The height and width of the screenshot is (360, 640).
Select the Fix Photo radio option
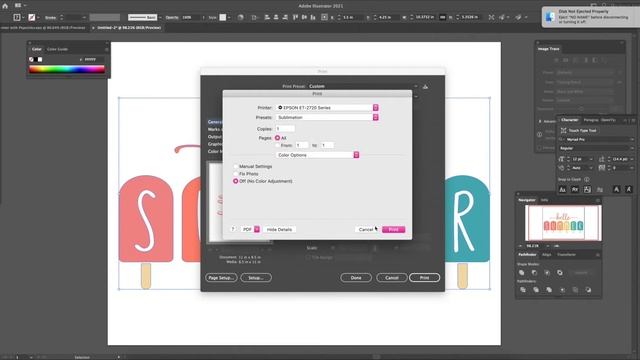(x=236, y=174)
